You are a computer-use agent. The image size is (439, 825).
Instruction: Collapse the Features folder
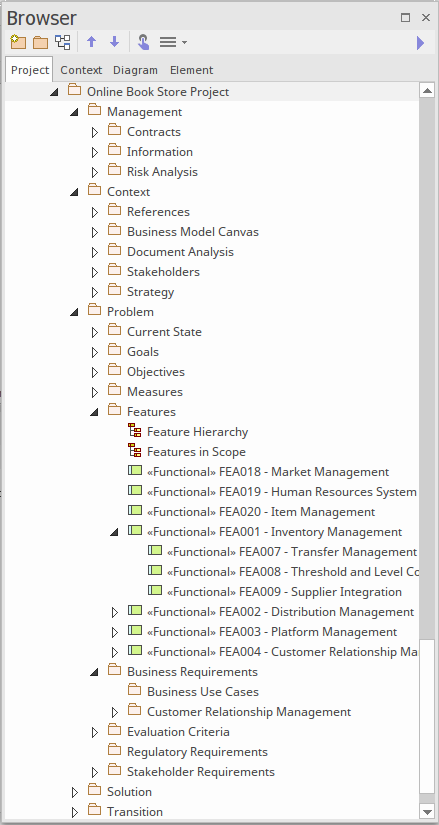coord(94,412)
